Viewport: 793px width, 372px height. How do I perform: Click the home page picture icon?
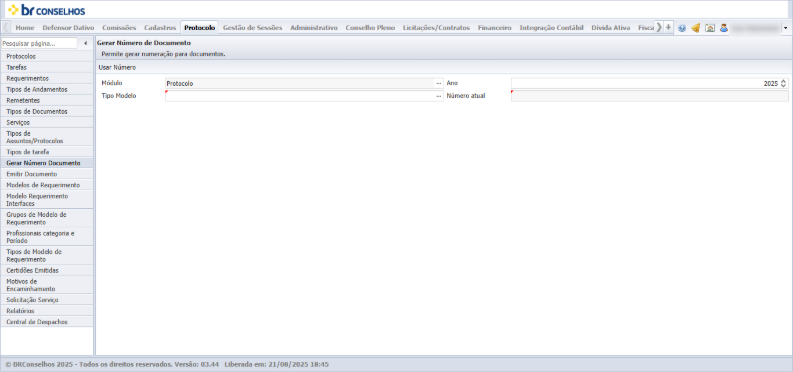pyautogui.click(x=710, y=28)
